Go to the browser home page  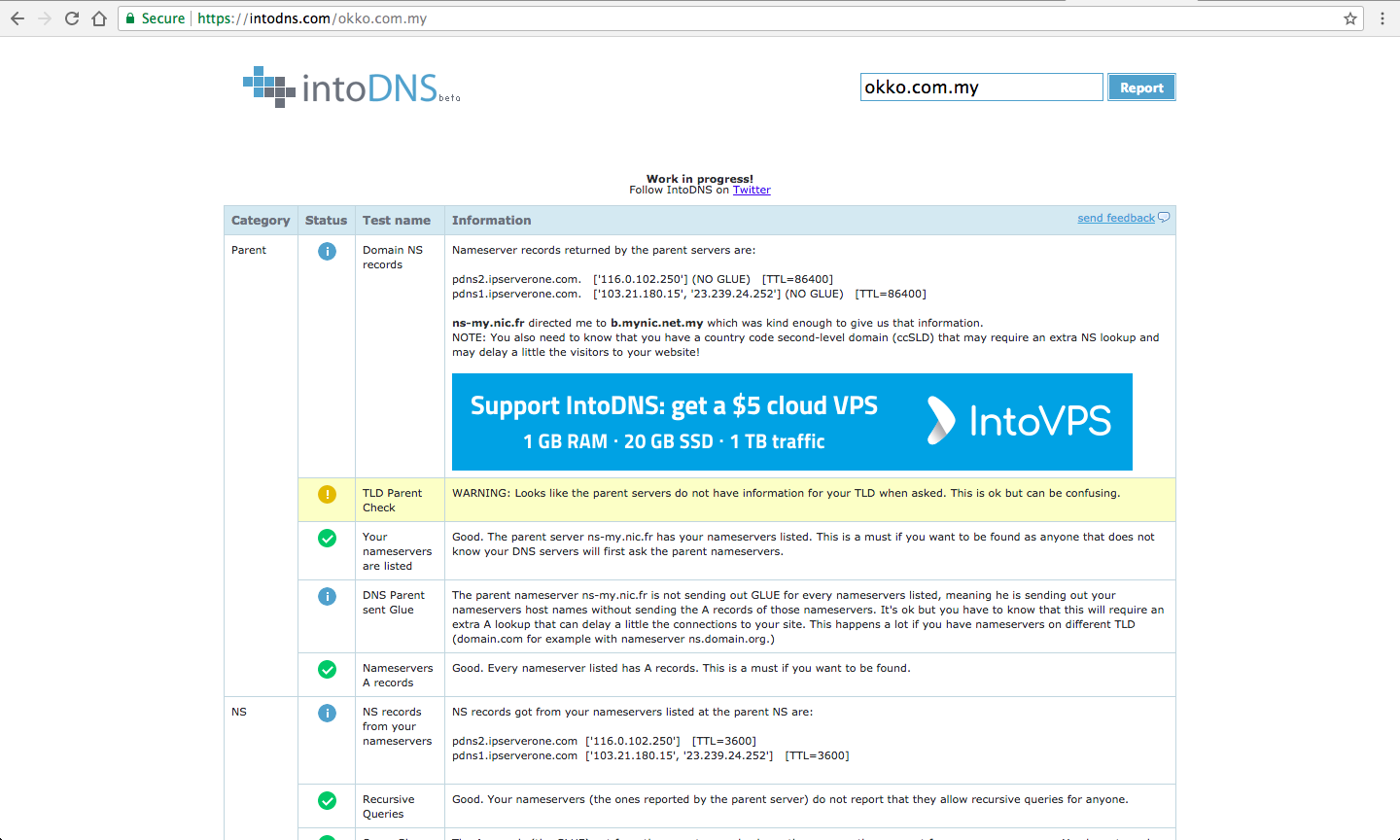coord(99,18)
